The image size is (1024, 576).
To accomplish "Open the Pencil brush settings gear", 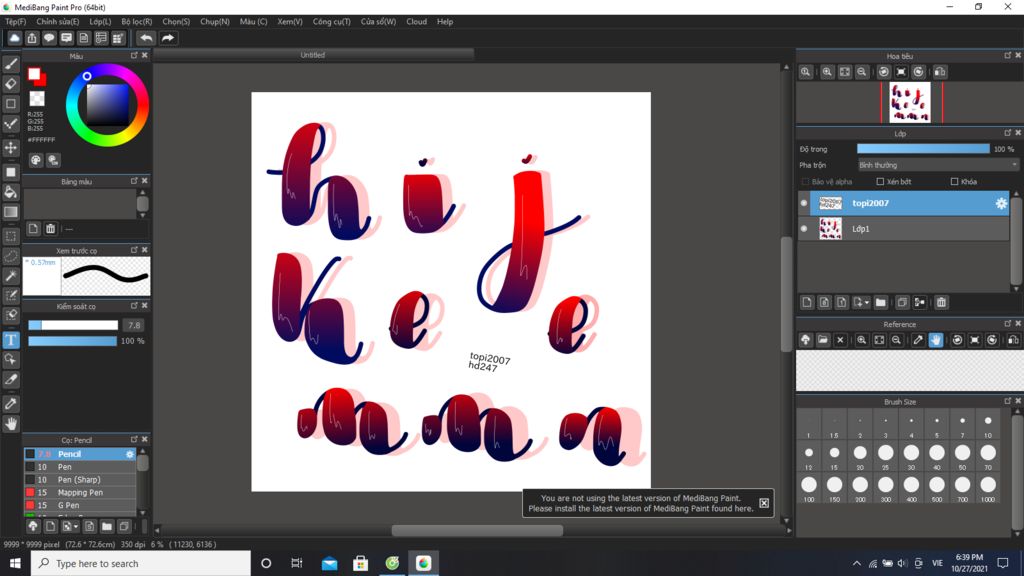I will click(130, 454).
